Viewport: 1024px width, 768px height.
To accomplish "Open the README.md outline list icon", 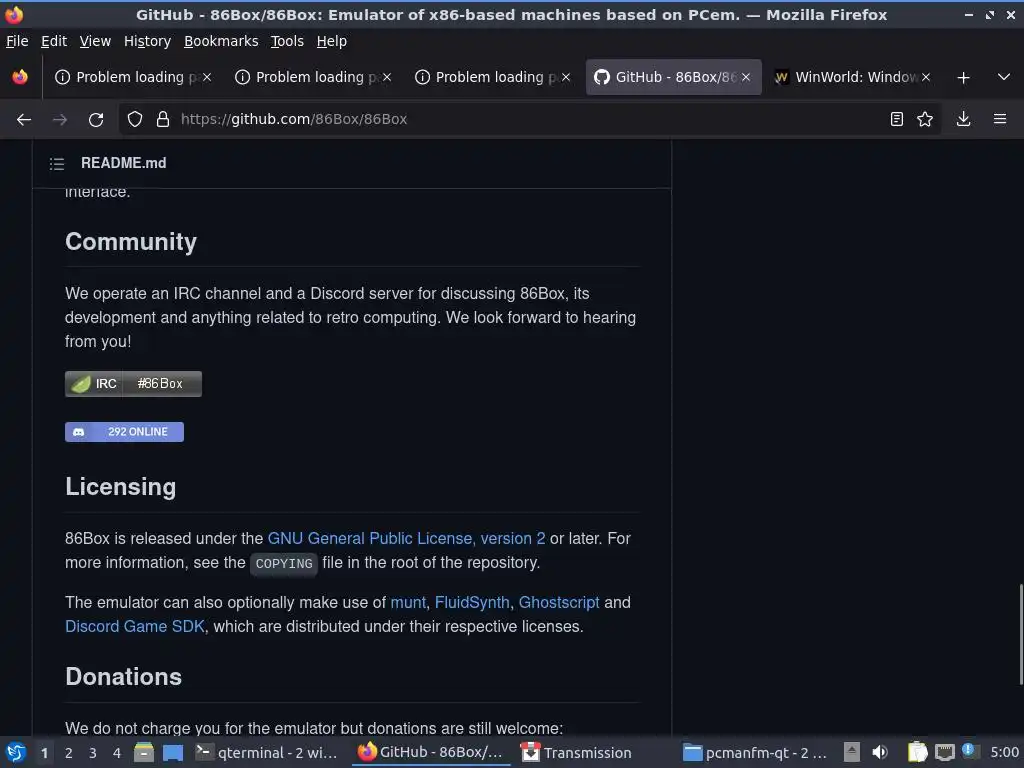I will tap(57, 164).
